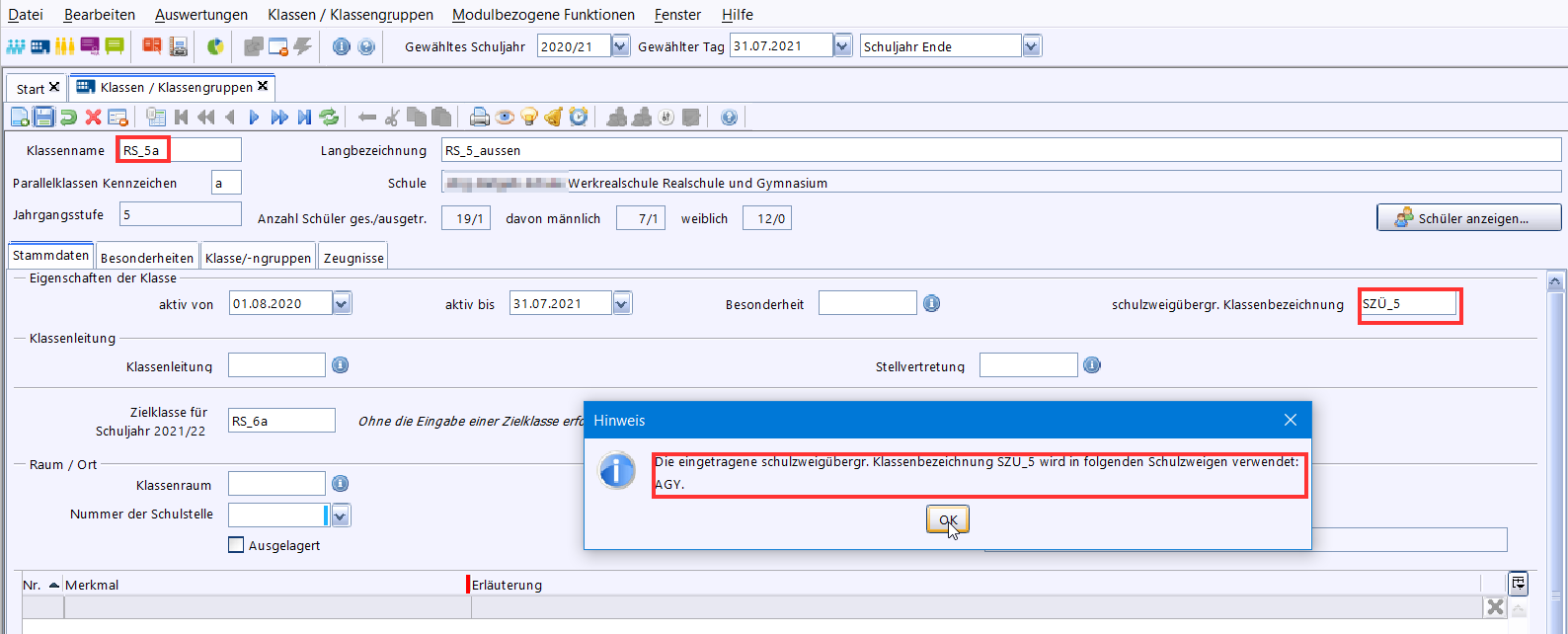The image size is (1568, 634).
Task: Open the Auswertungen menu
Action: pyautogui.click(x=201, y=15)
